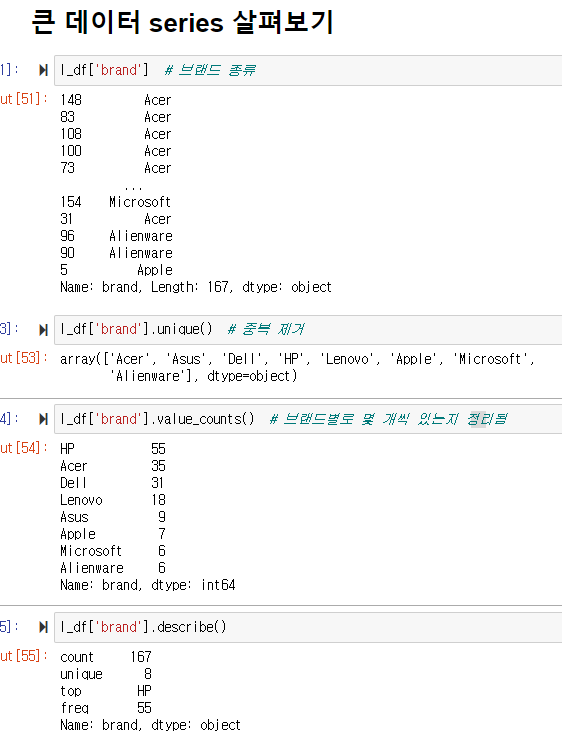The width and height of the screenshot is (562, 732).
Task: Click value count row 'Lenovo 18'
Action: click(x=113, y=500)
